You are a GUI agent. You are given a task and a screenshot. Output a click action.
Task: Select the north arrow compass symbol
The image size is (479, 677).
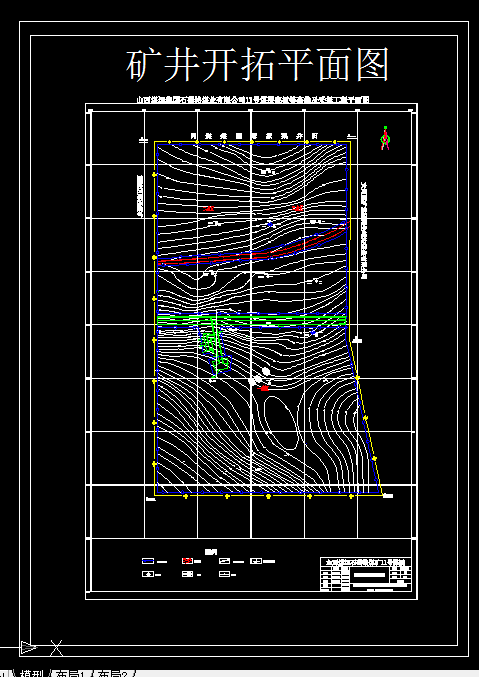pyautogui.click(x=385, y=138)
